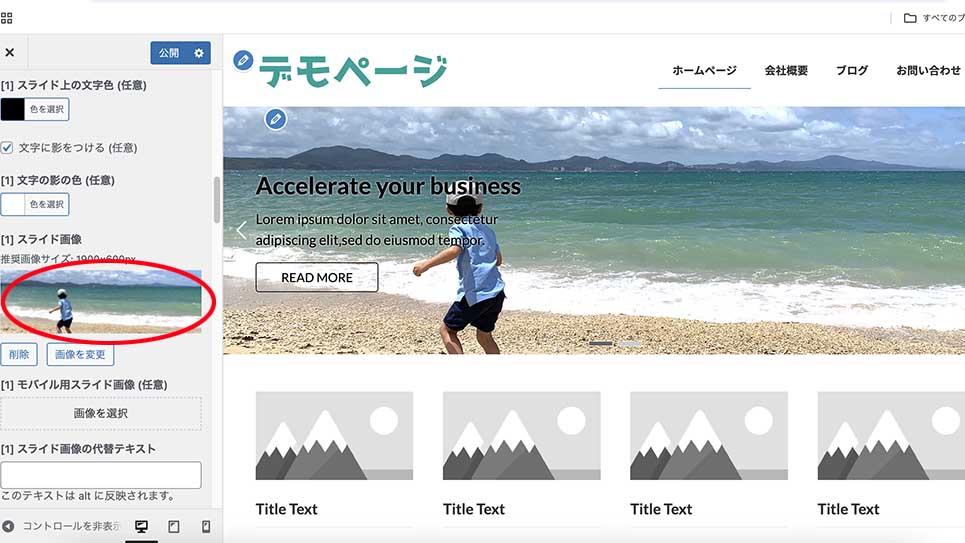Click the 公開 publish button

pyautogui.click(x=169, y=53)
